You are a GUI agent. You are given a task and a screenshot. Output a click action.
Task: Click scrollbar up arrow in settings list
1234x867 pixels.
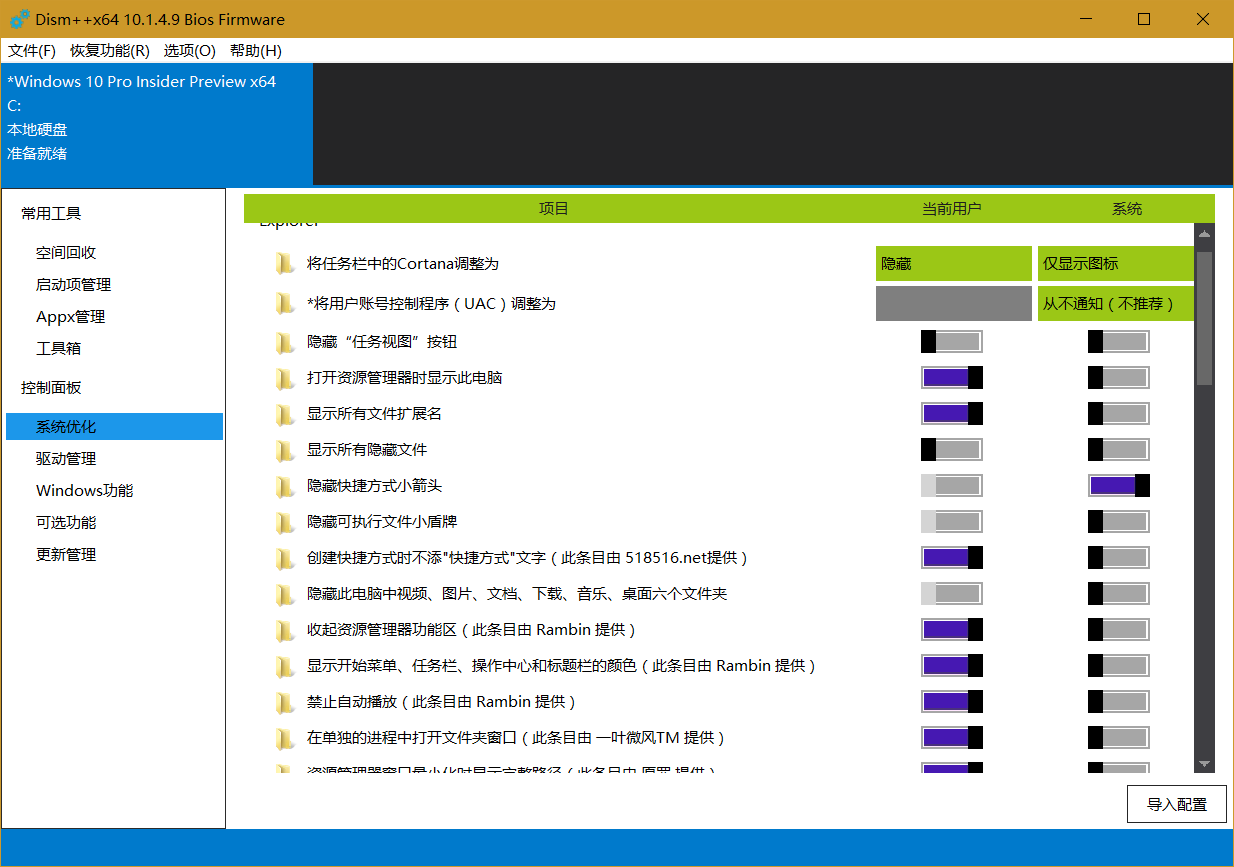[1205, 235]
